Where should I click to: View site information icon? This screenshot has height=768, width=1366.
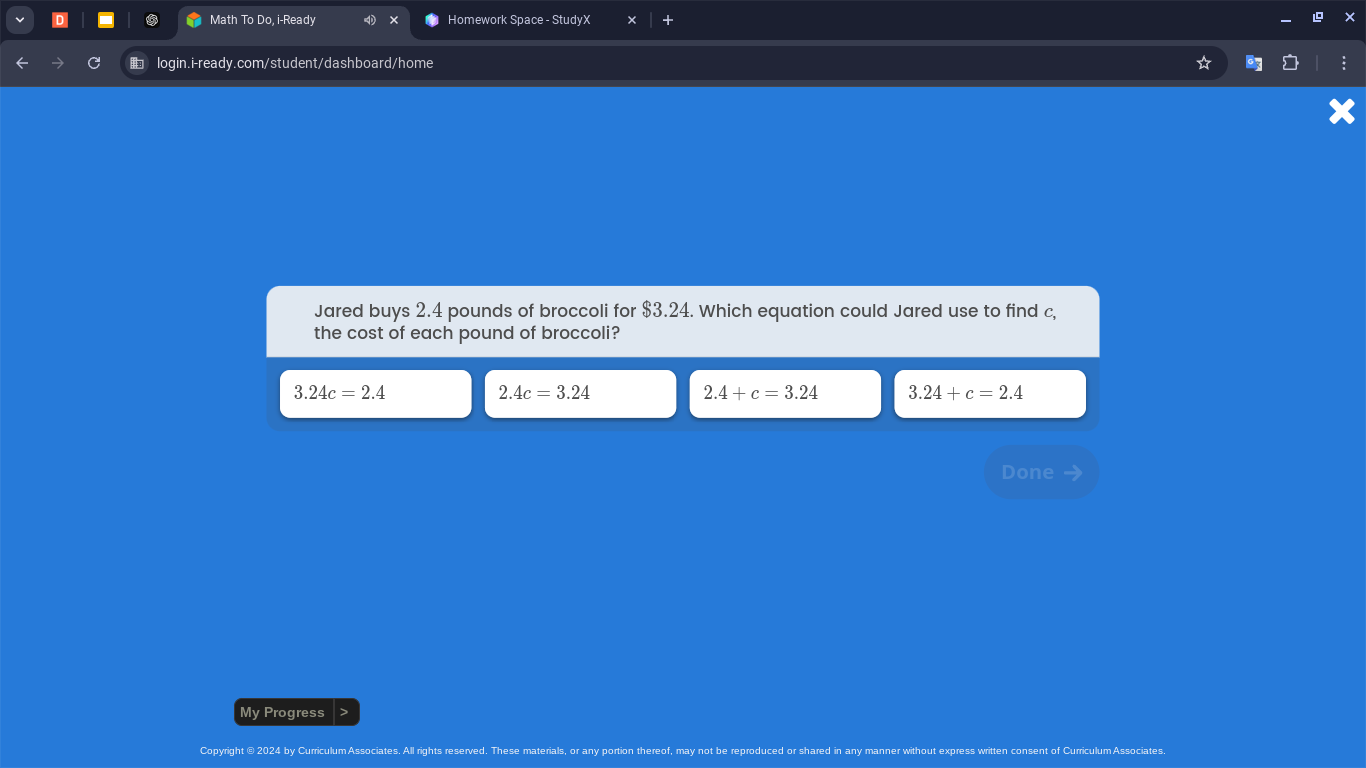[x=137, y=63]
